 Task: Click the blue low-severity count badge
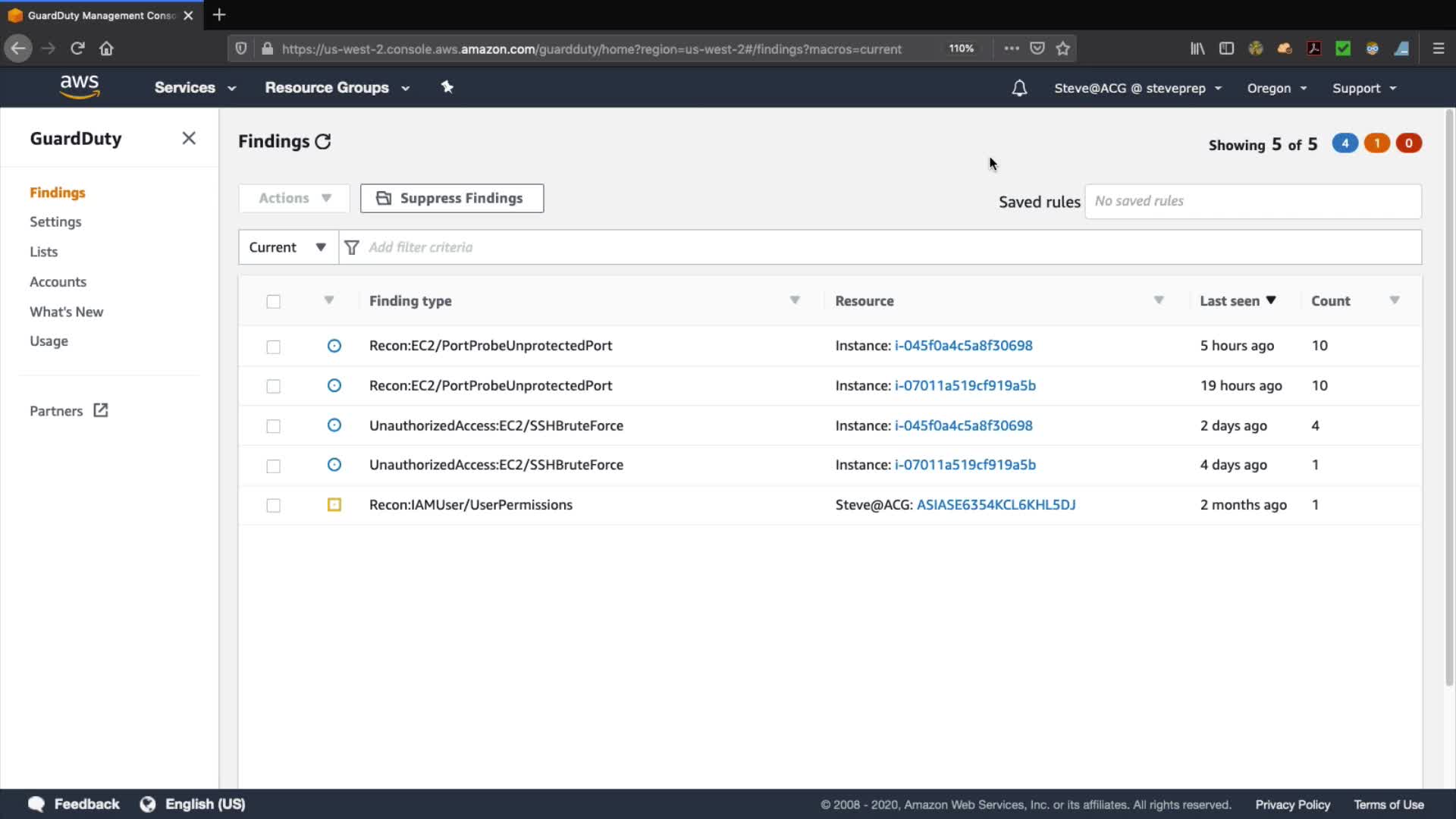[x=1345, y=143]
